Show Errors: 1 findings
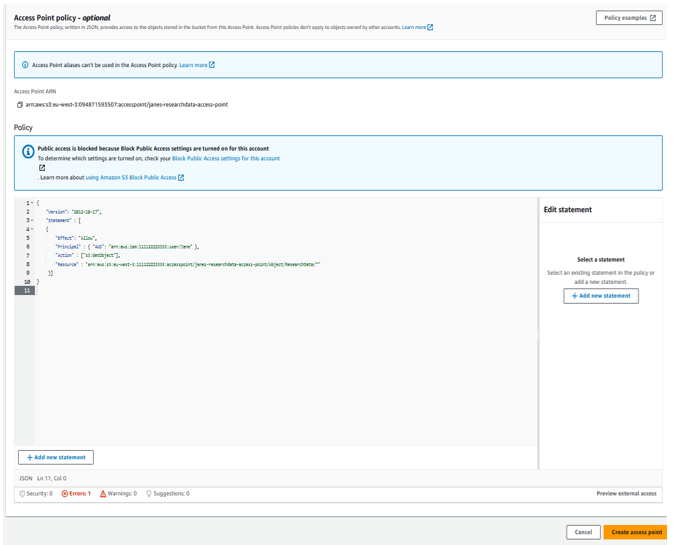Image resolution: width=673 pixels, height=545 pixels. [x=76, y=494]
